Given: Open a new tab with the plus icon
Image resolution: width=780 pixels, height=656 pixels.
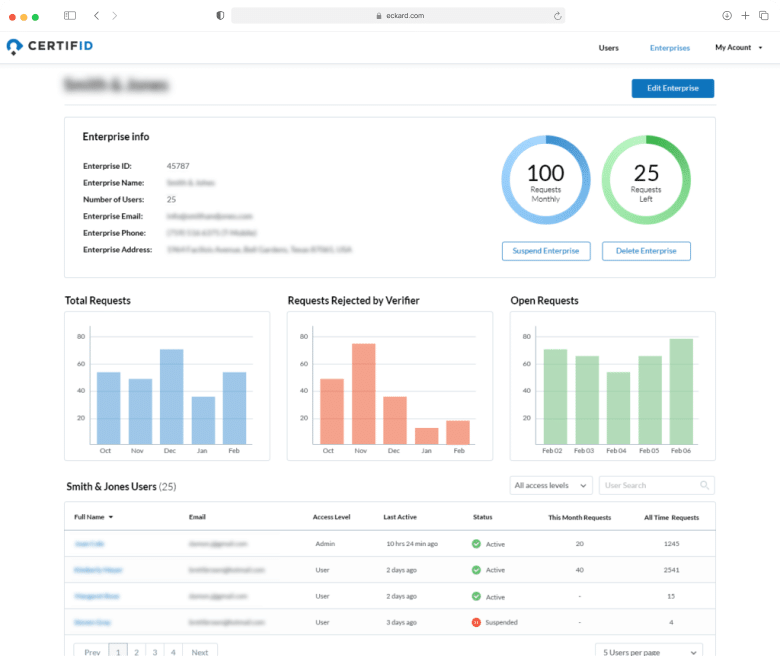Looking at the screenshot, I should click(745, 16).
